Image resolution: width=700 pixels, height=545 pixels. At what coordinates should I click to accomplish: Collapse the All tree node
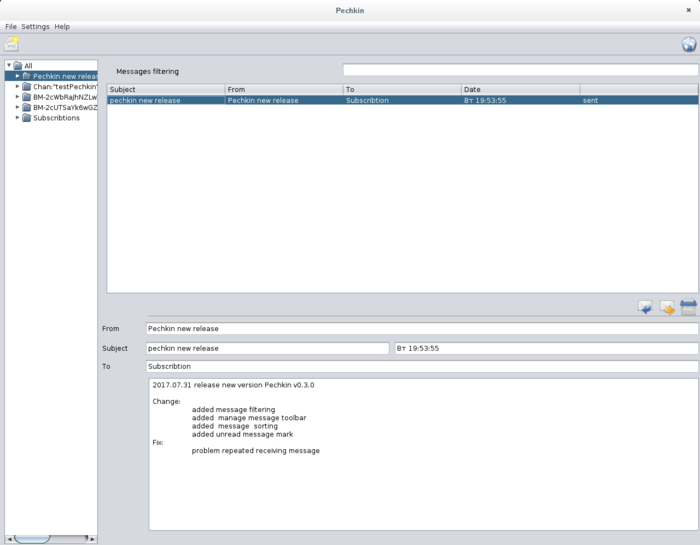[9, 66]
